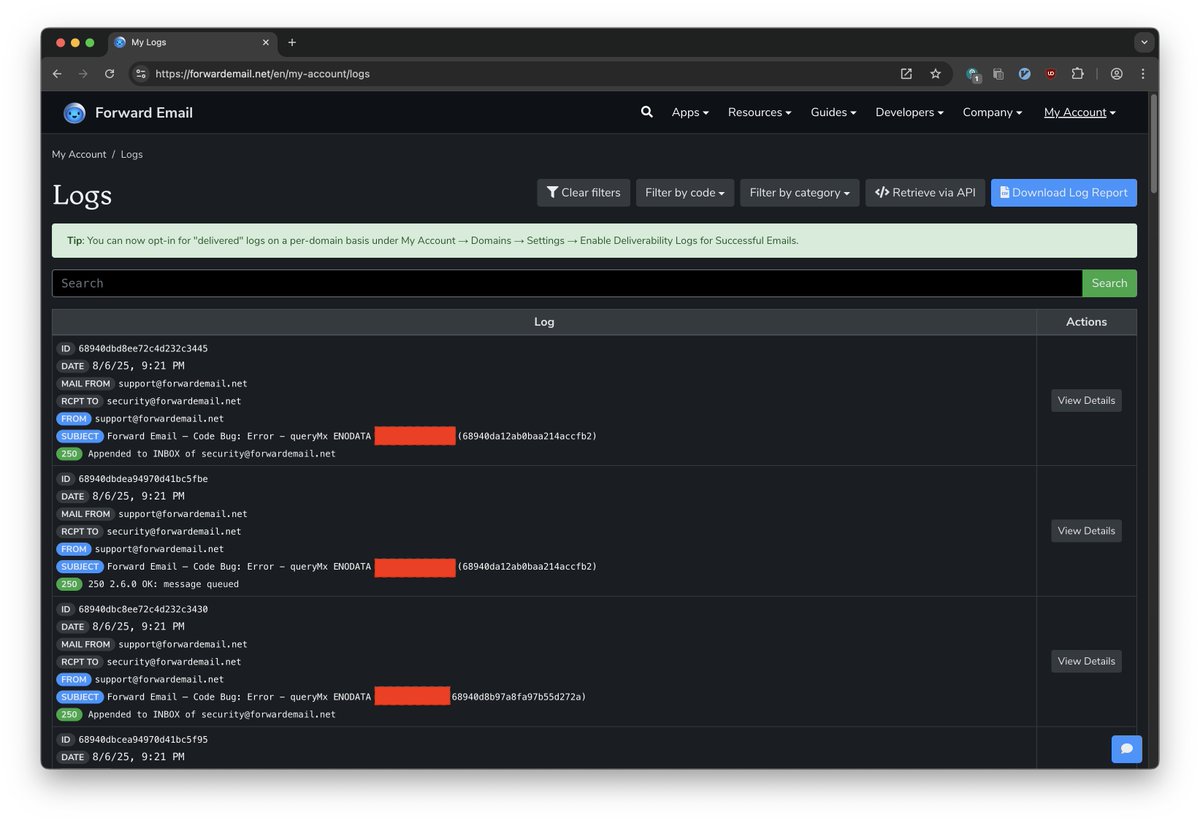Viewport: 1200px width, 823px height.
Task: Click Download Log Report button
Action: (1064, 193)
